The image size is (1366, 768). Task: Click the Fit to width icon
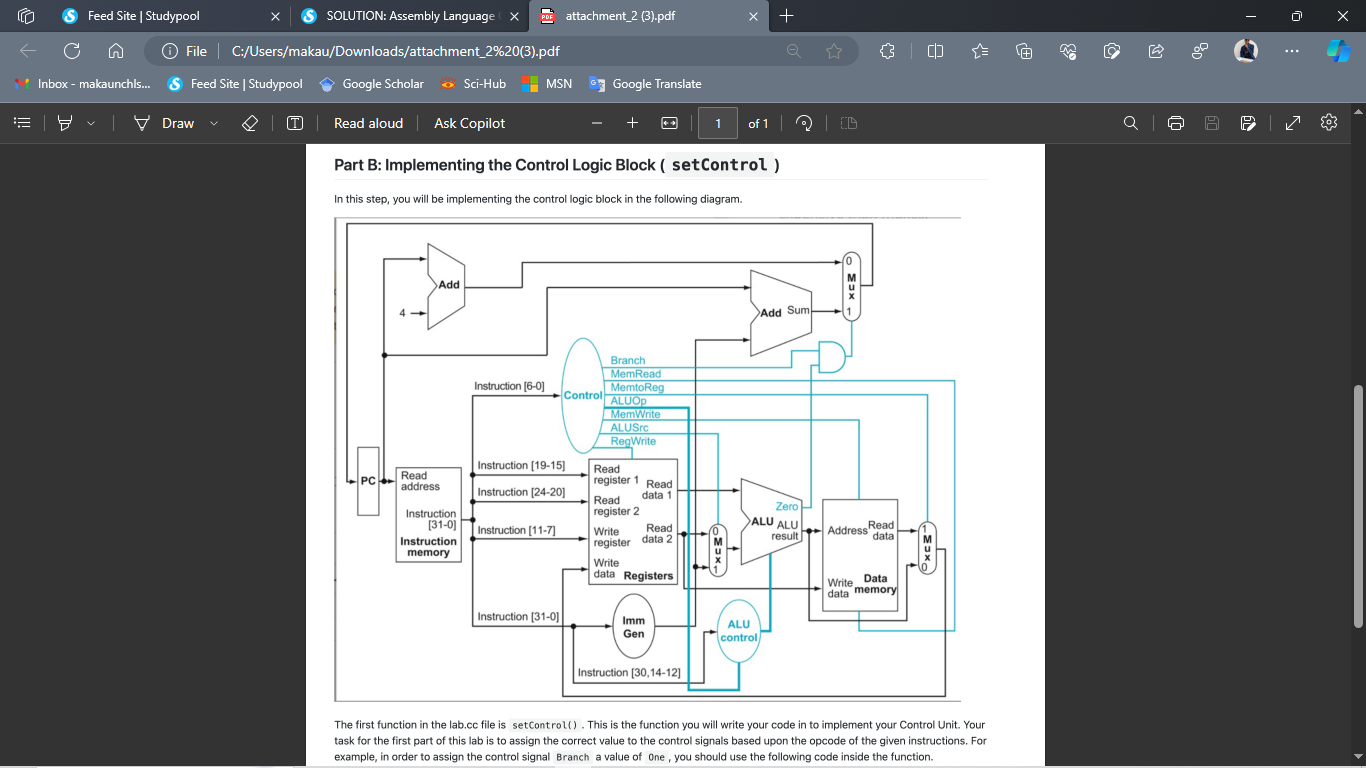pyautogui.click(x=670, y=123)
